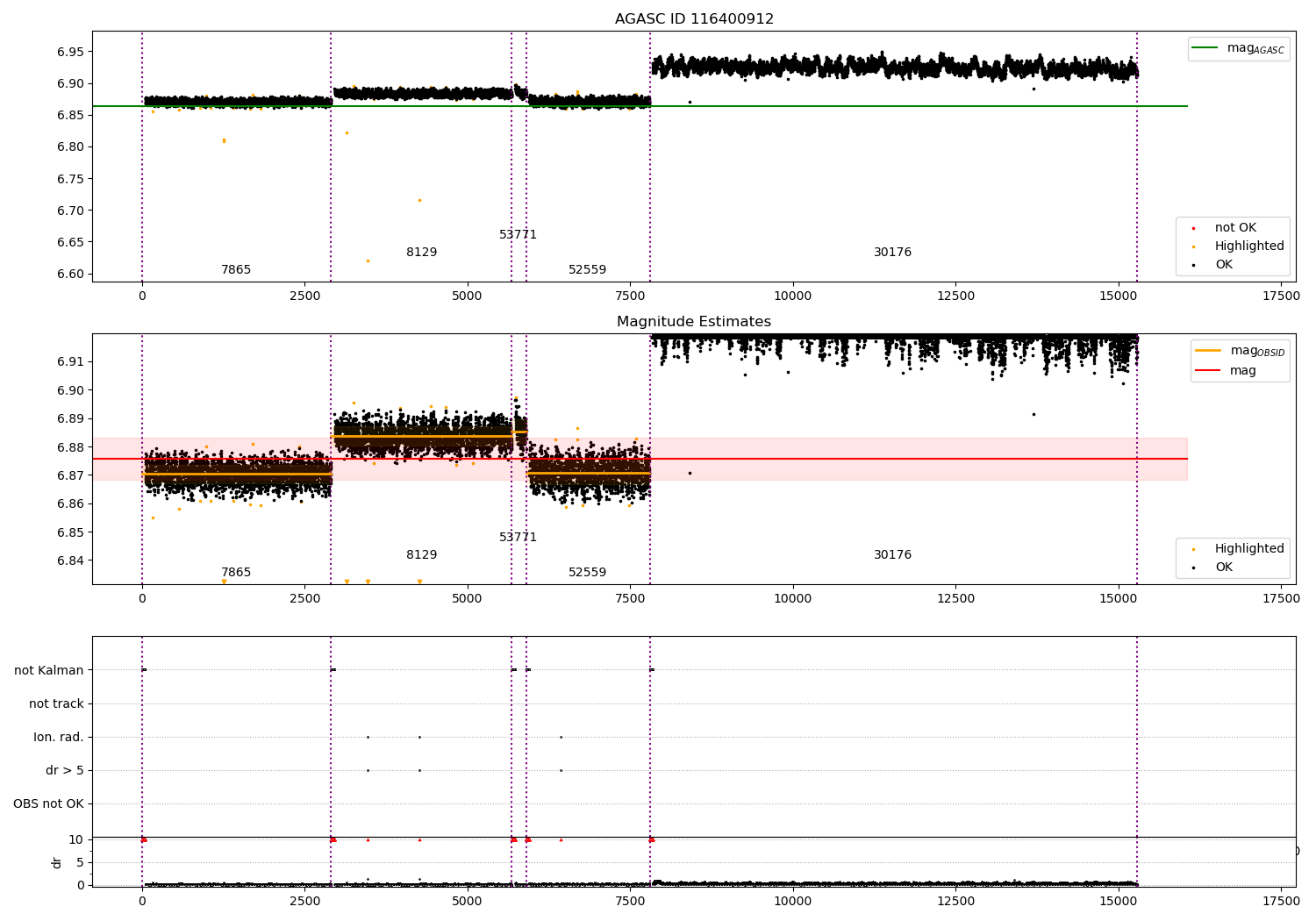This screenshot has width=1316, height=921.
Task: Click x-axis tick 12500 under the Magnitude Estimates plot
Action: click(955, 599)
